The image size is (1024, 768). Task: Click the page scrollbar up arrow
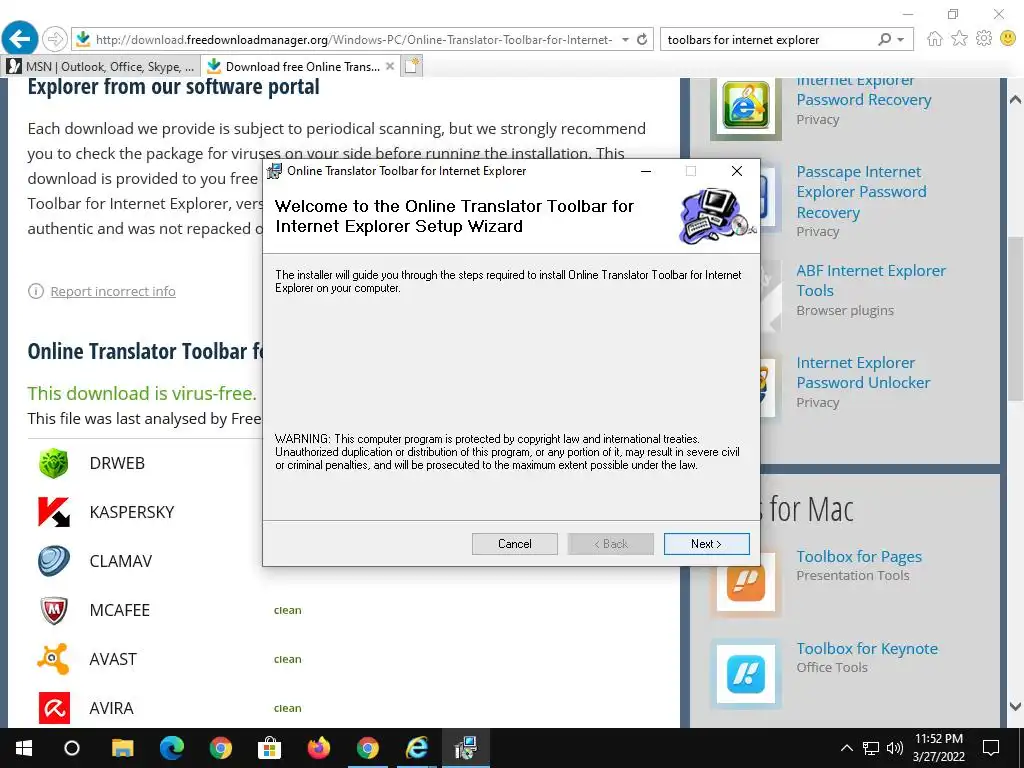click(1016, 100)
